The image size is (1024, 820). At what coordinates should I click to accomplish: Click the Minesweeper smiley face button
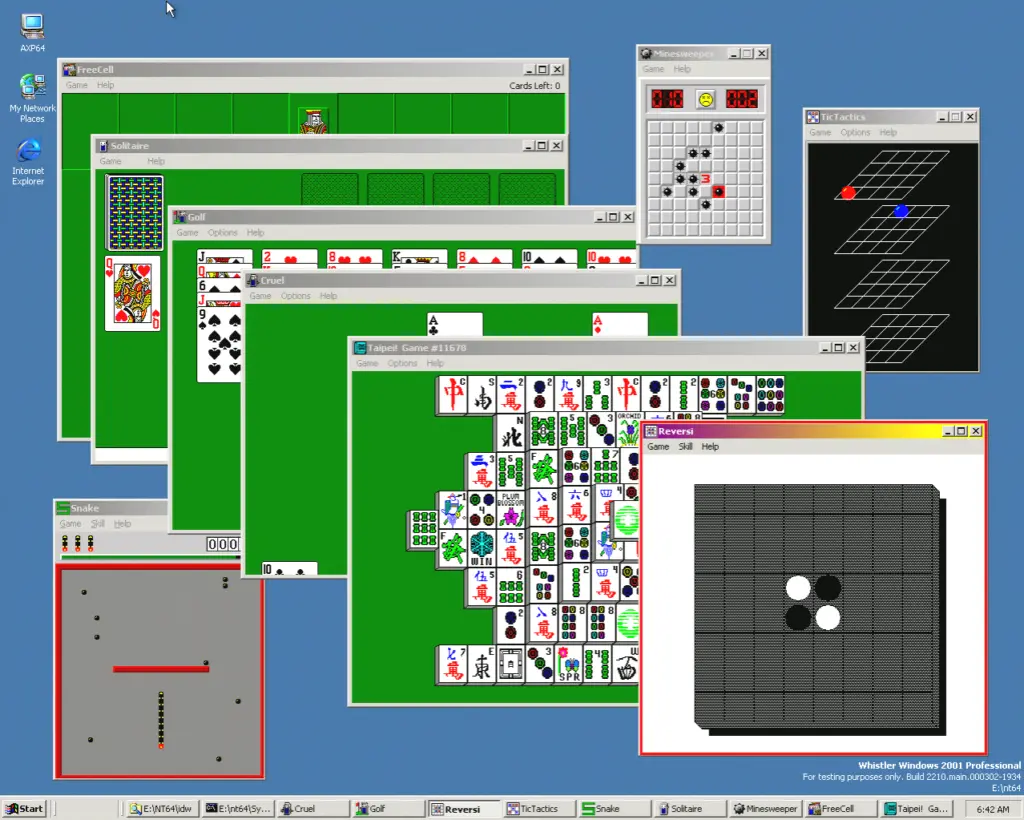click(705, 99)
